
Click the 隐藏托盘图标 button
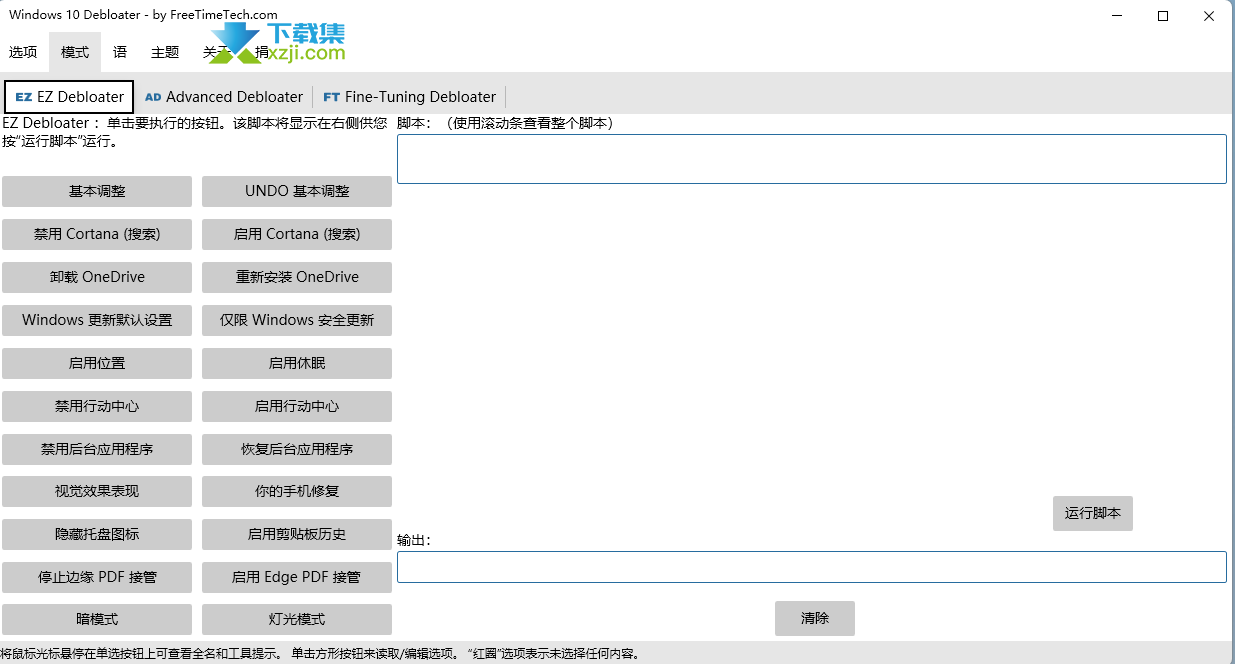coord(97,534)
